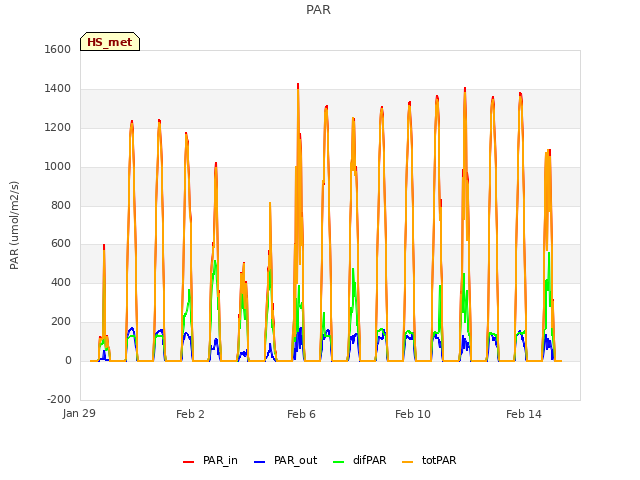Screen dimensions: 640x480
Task: Click the 600 y-axis tick label
Action: point(61,244)
